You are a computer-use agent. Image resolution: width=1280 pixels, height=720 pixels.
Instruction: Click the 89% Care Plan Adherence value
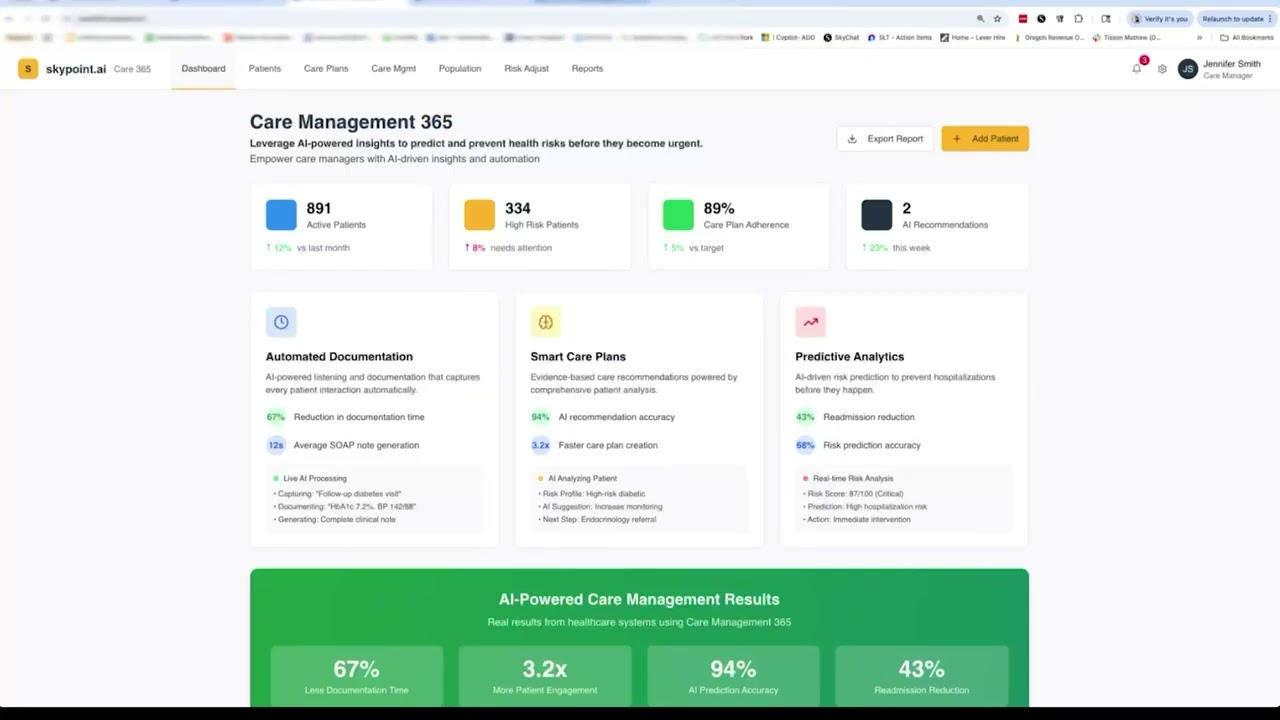point(719,208)
